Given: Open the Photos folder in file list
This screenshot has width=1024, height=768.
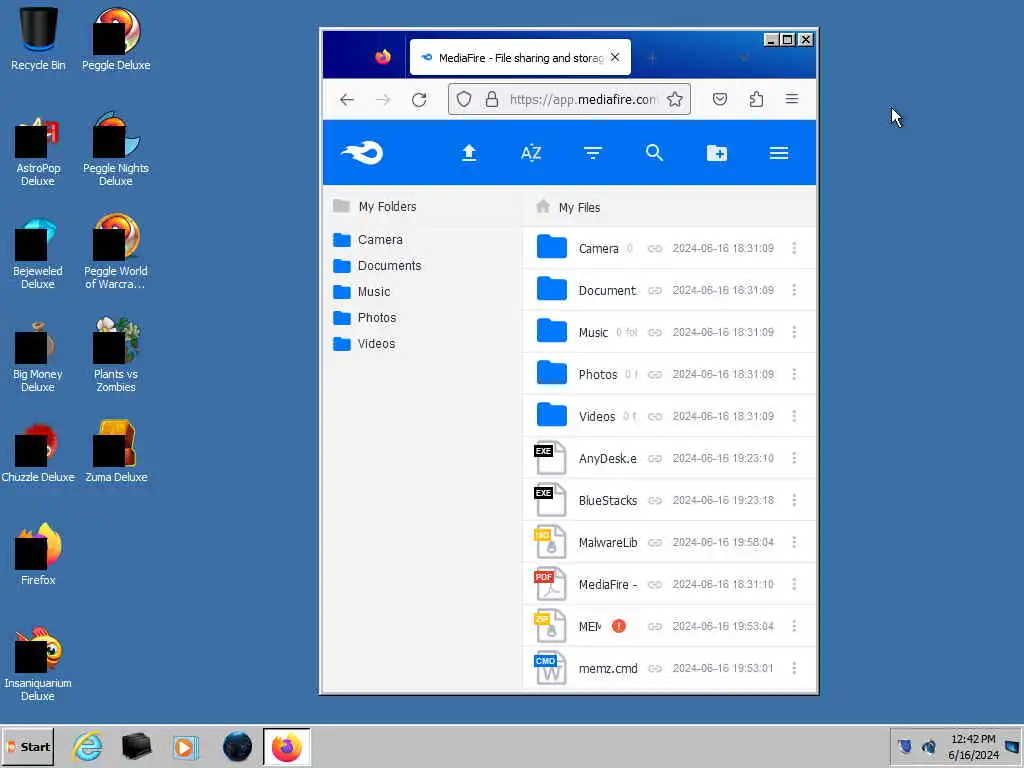Looking at the screenshot, I should point(598,375).
